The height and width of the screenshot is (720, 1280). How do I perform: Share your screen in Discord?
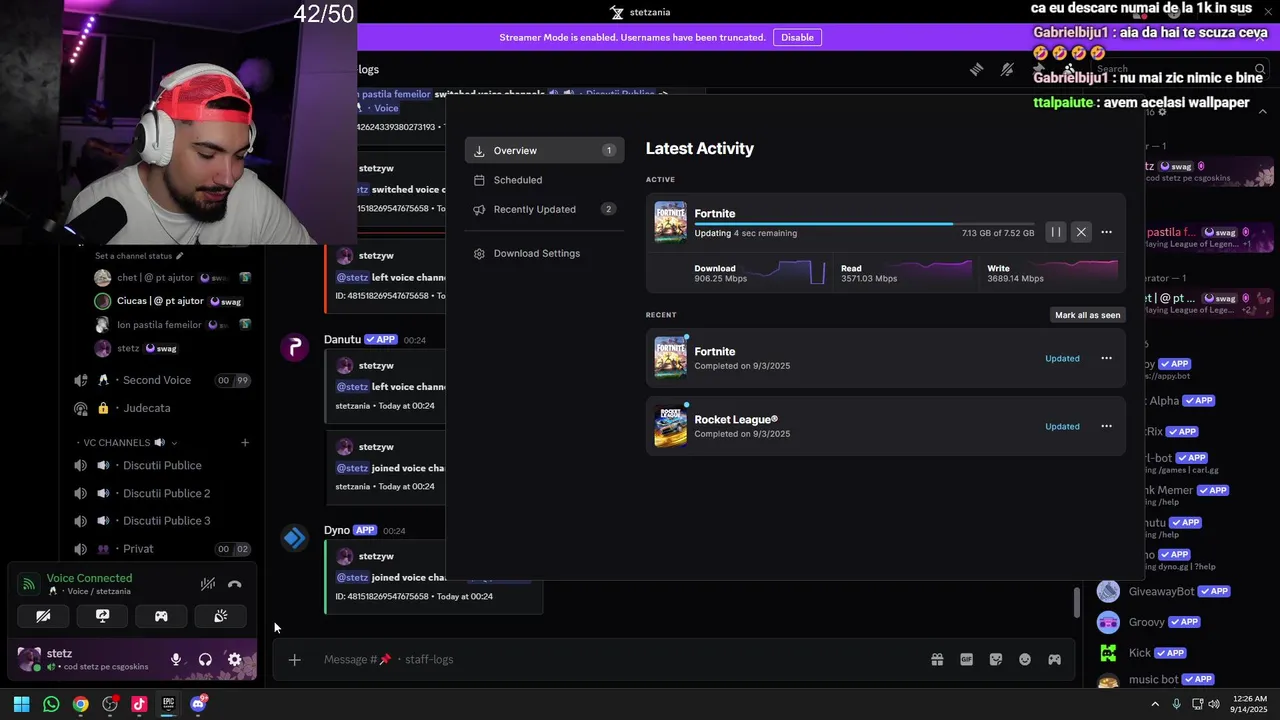click(x=102, y=616)
